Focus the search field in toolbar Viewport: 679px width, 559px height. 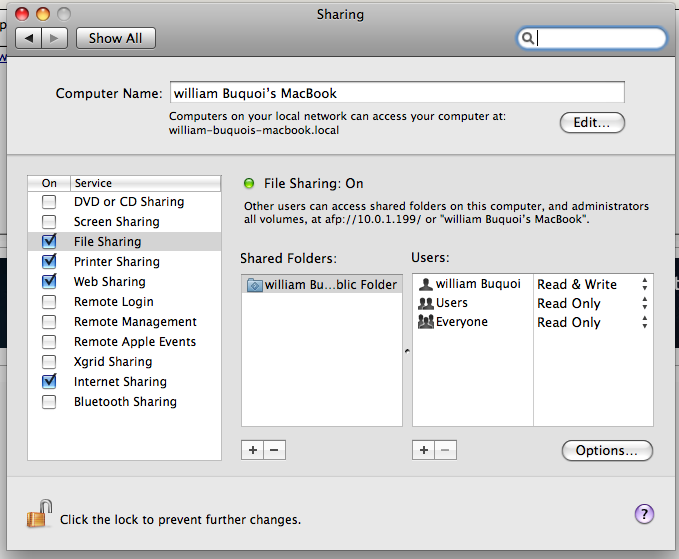tap(592, 38)
